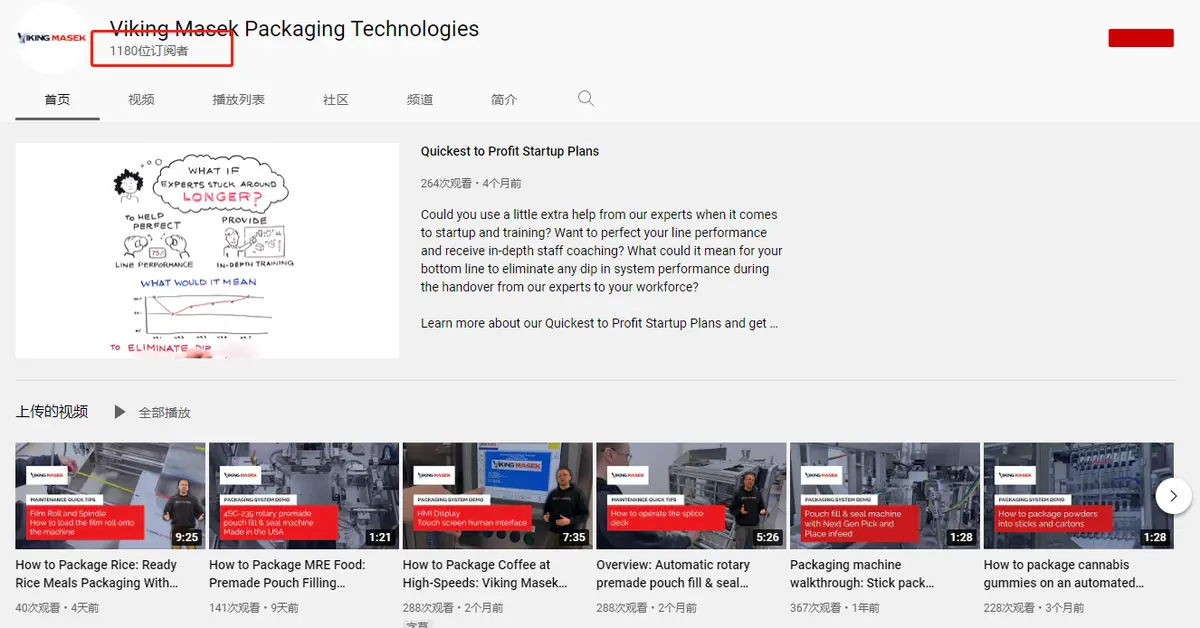The image size is (1200, 628).
Task: Click the channel search magnifier icon
Action: [x=586, y=99]
